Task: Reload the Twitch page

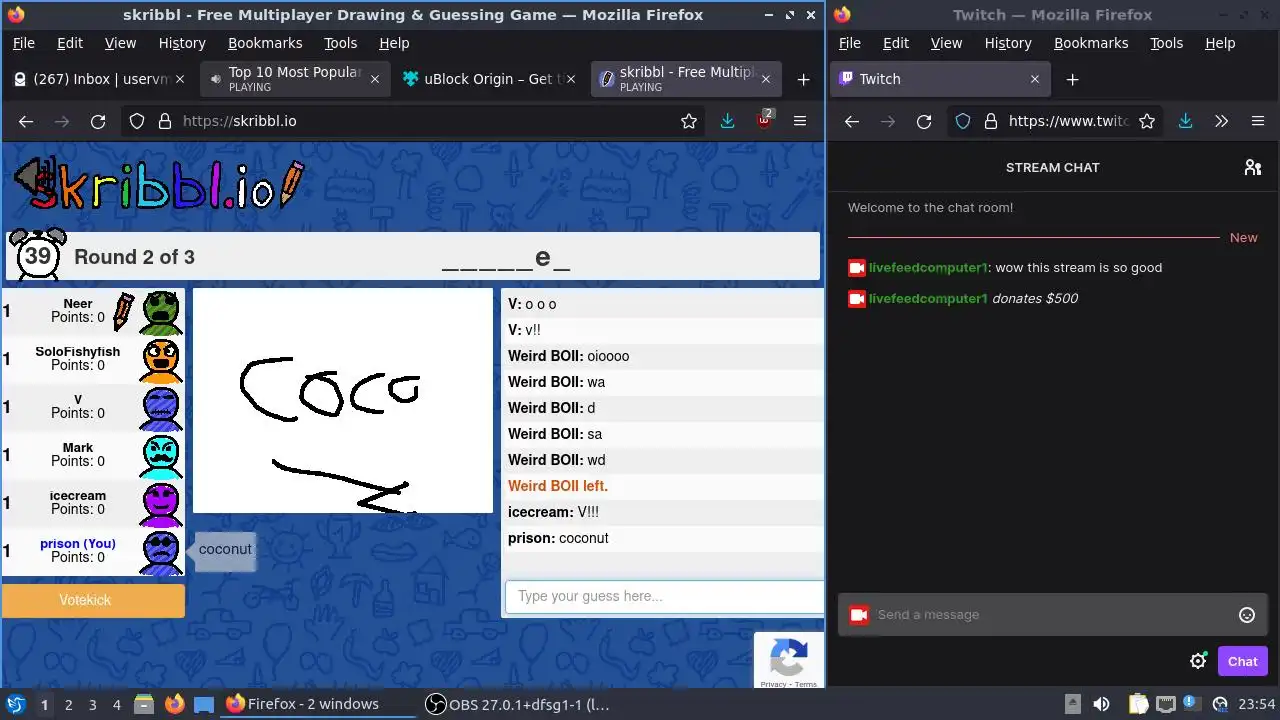Action: [924, 121]
